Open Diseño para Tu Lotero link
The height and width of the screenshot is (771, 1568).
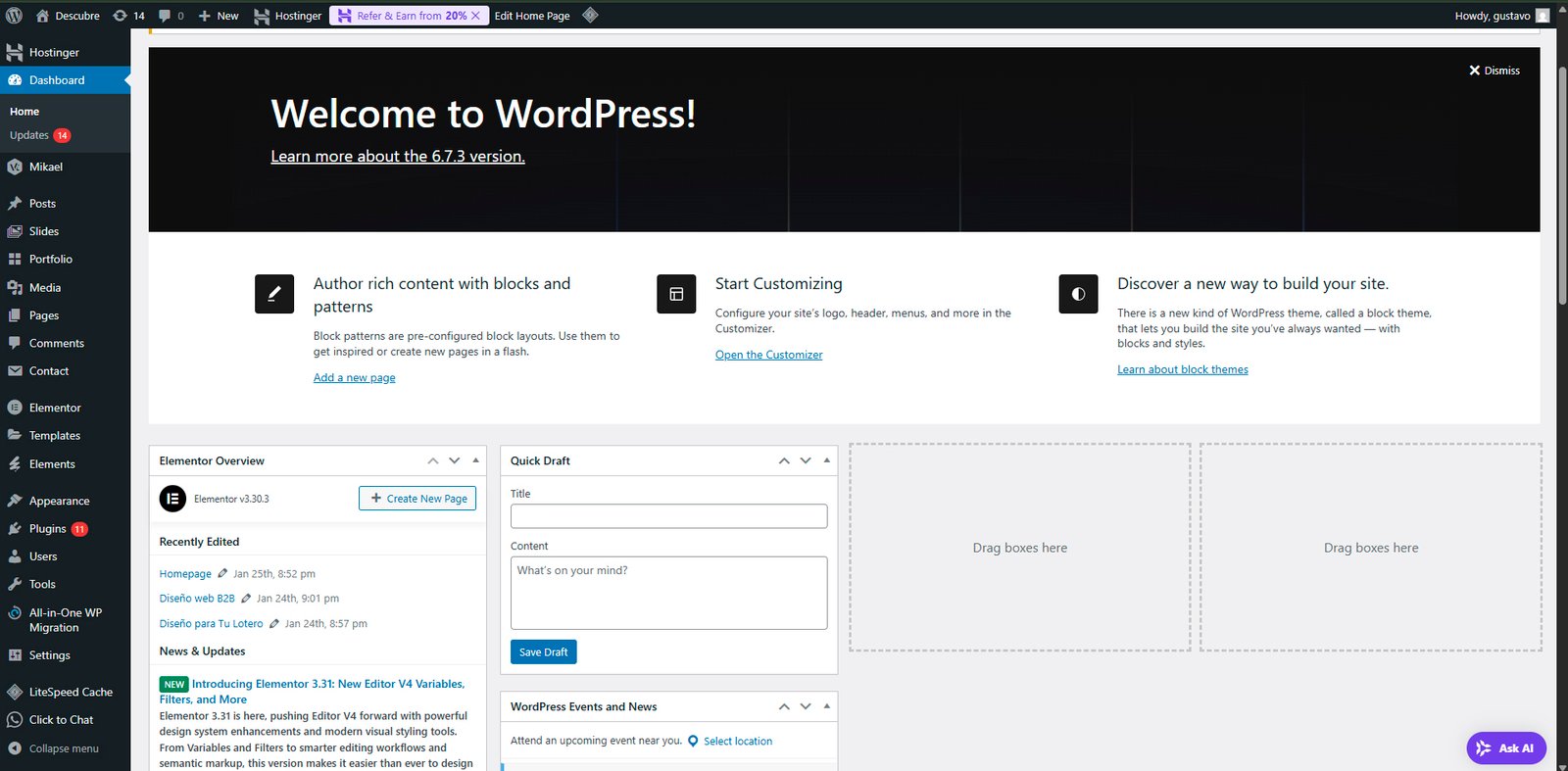[x=211, y=624]
